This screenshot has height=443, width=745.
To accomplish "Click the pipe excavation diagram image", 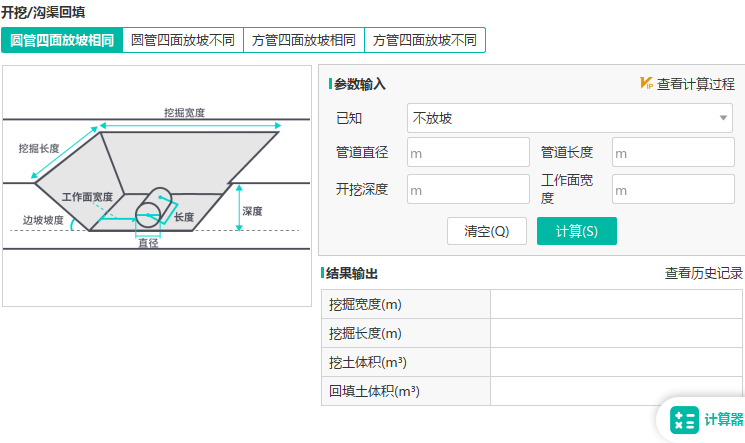I will [156, 185].
